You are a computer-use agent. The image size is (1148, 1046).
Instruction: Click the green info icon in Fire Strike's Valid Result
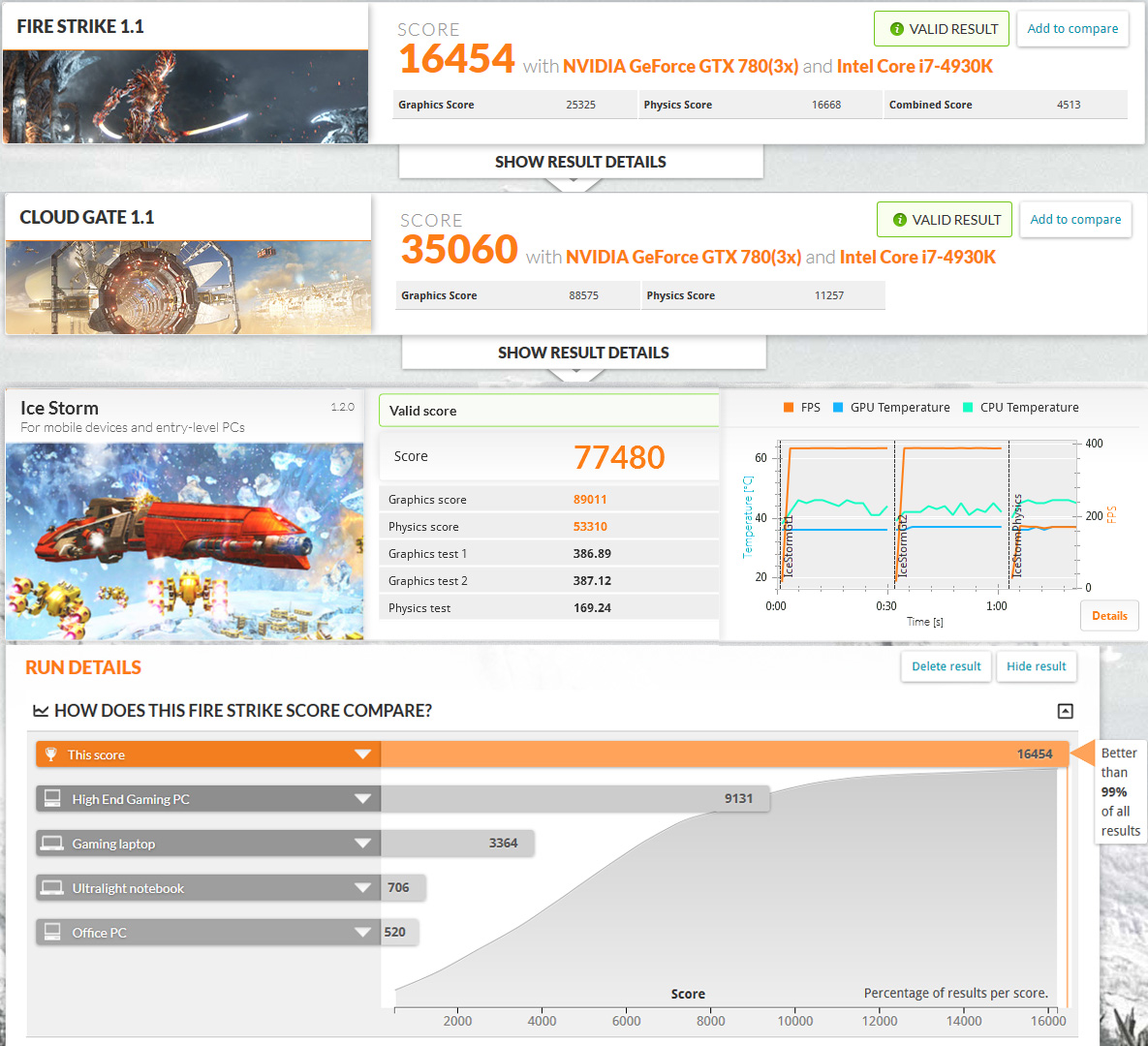click(x=897, y=28)
